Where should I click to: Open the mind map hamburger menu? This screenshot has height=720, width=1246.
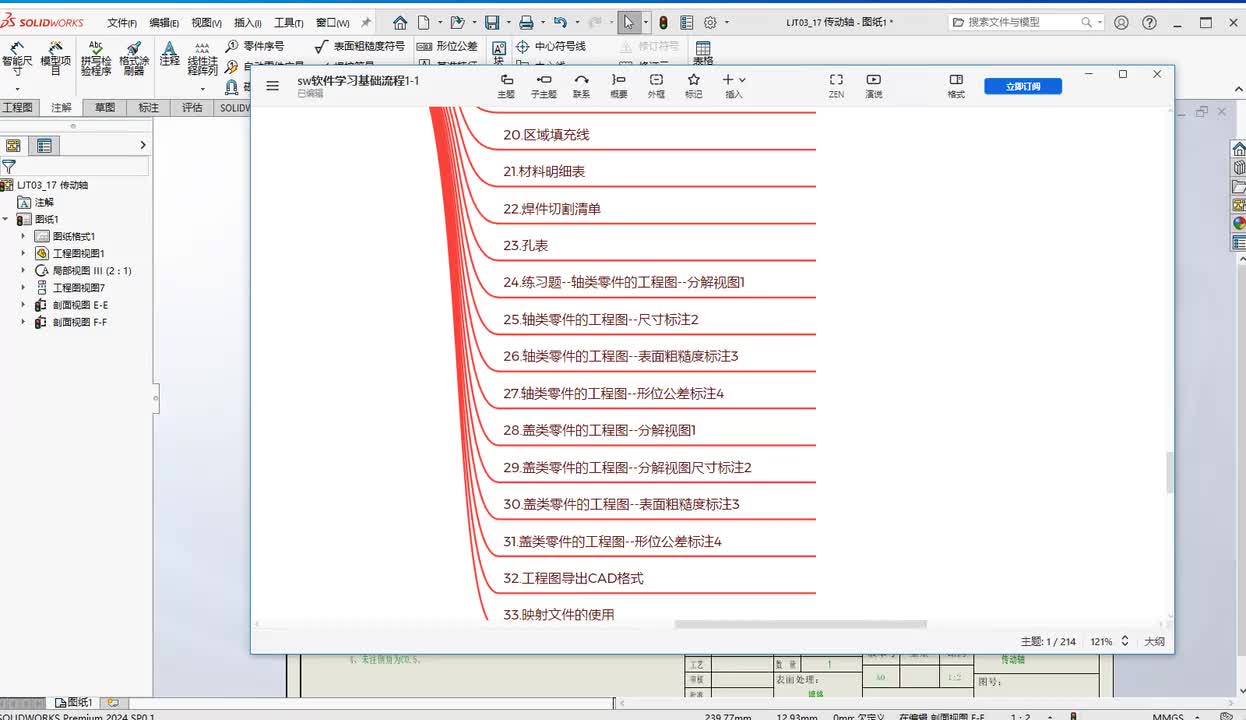272,86
